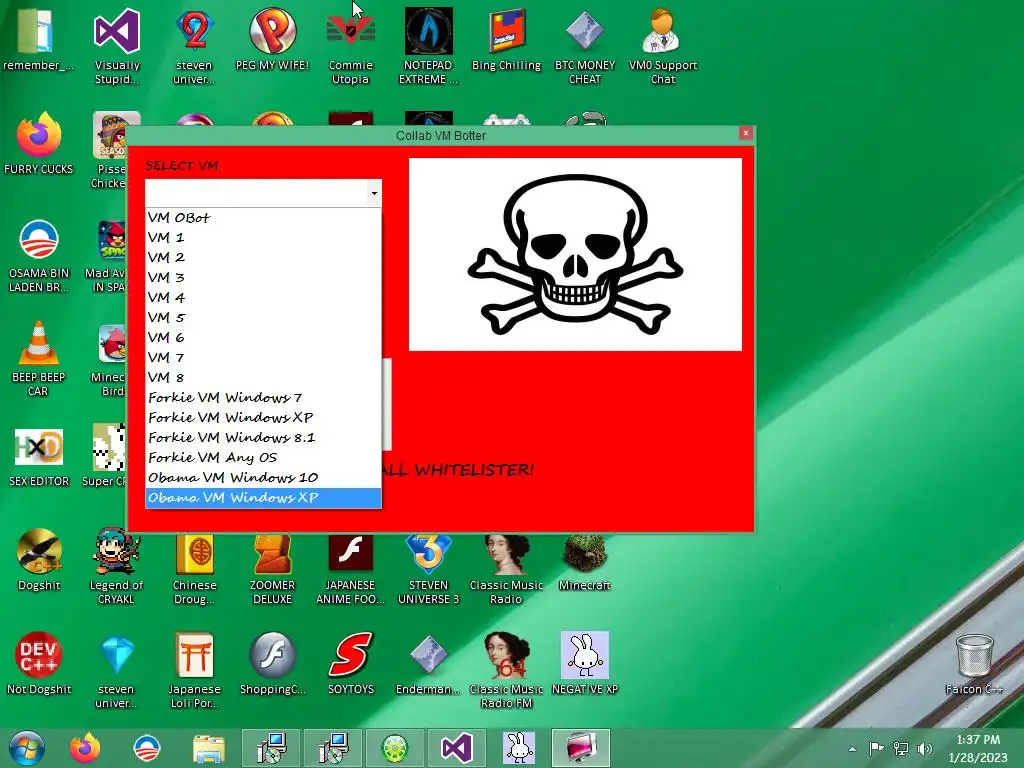Open the Falcon C++ recycle bin
This screenshot has width=1024, height=768.
pyautogui.click(x=974, y=663)
